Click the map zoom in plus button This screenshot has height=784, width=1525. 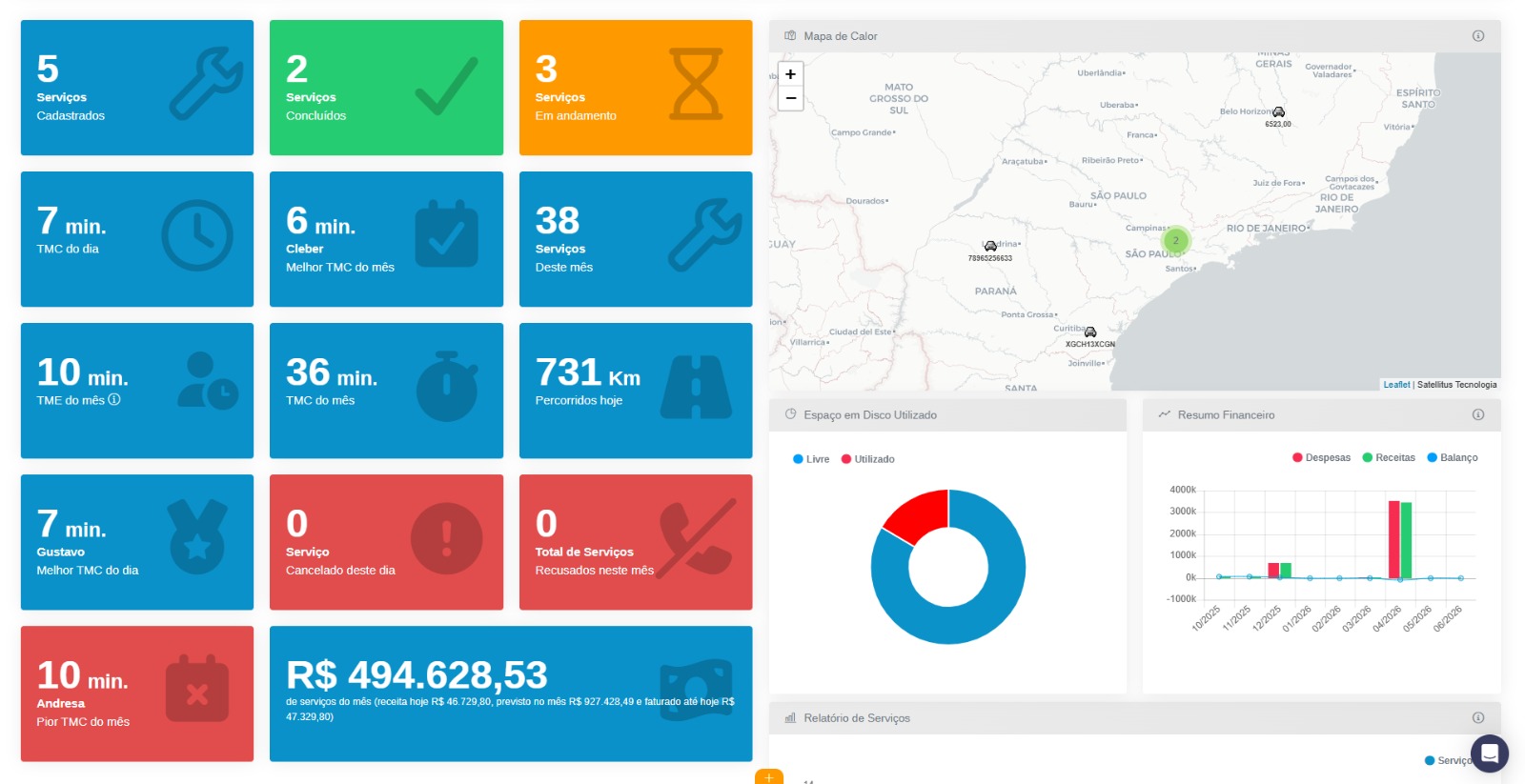coord(790,74)
